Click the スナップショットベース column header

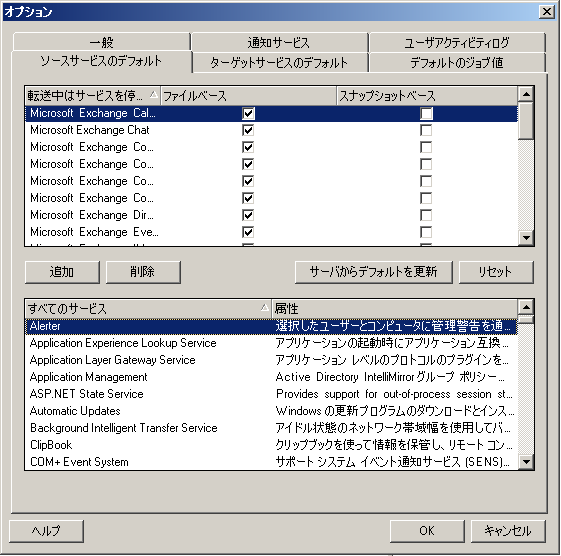(427, 96)
